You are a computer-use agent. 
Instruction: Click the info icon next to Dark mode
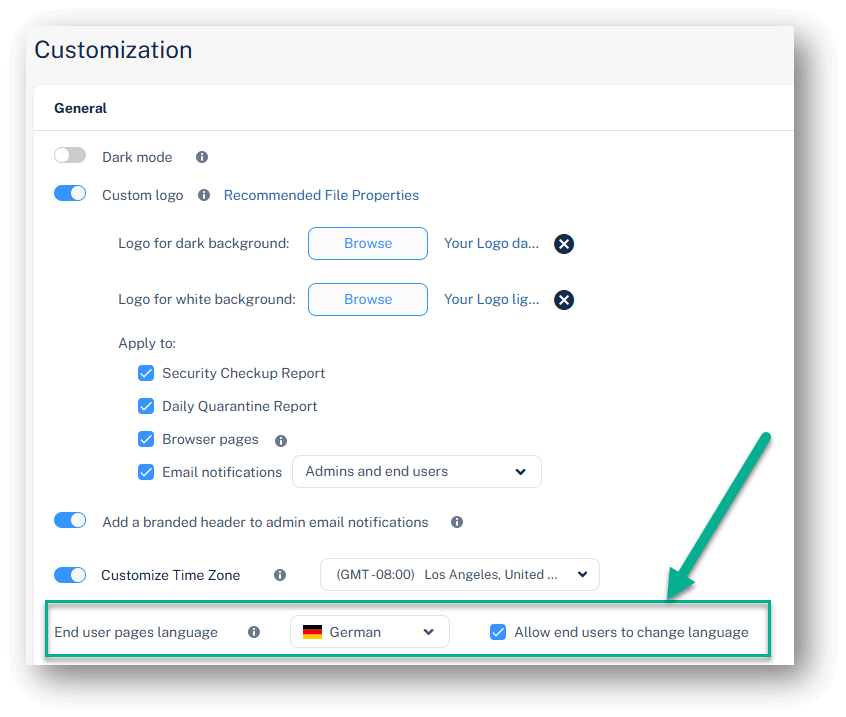[202, 157]
